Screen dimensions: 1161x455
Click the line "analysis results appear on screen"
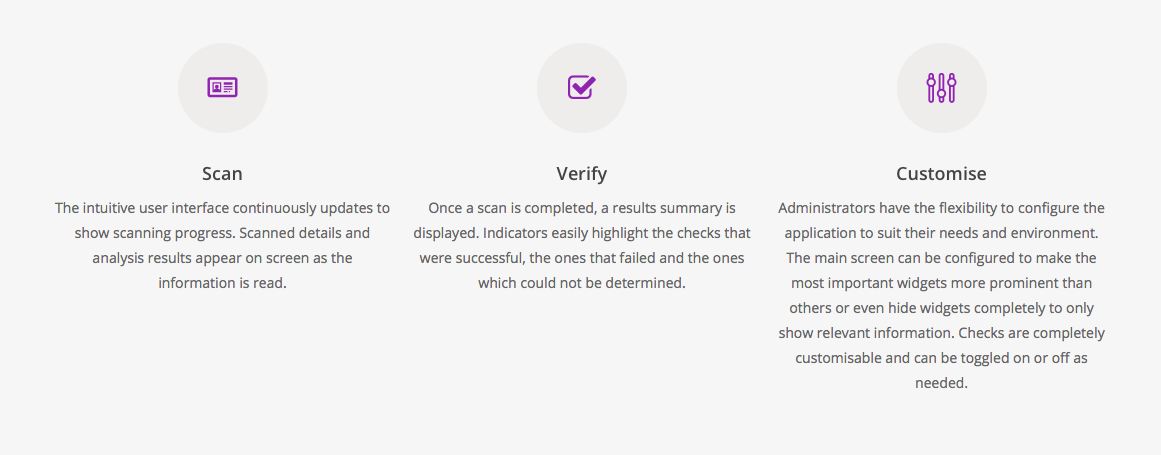[222, 258]
